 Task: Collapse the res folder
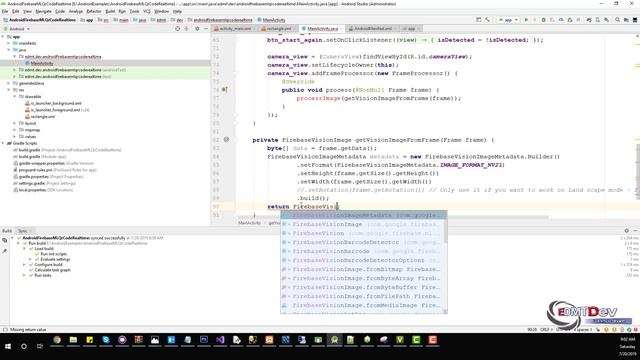point(9,90)
